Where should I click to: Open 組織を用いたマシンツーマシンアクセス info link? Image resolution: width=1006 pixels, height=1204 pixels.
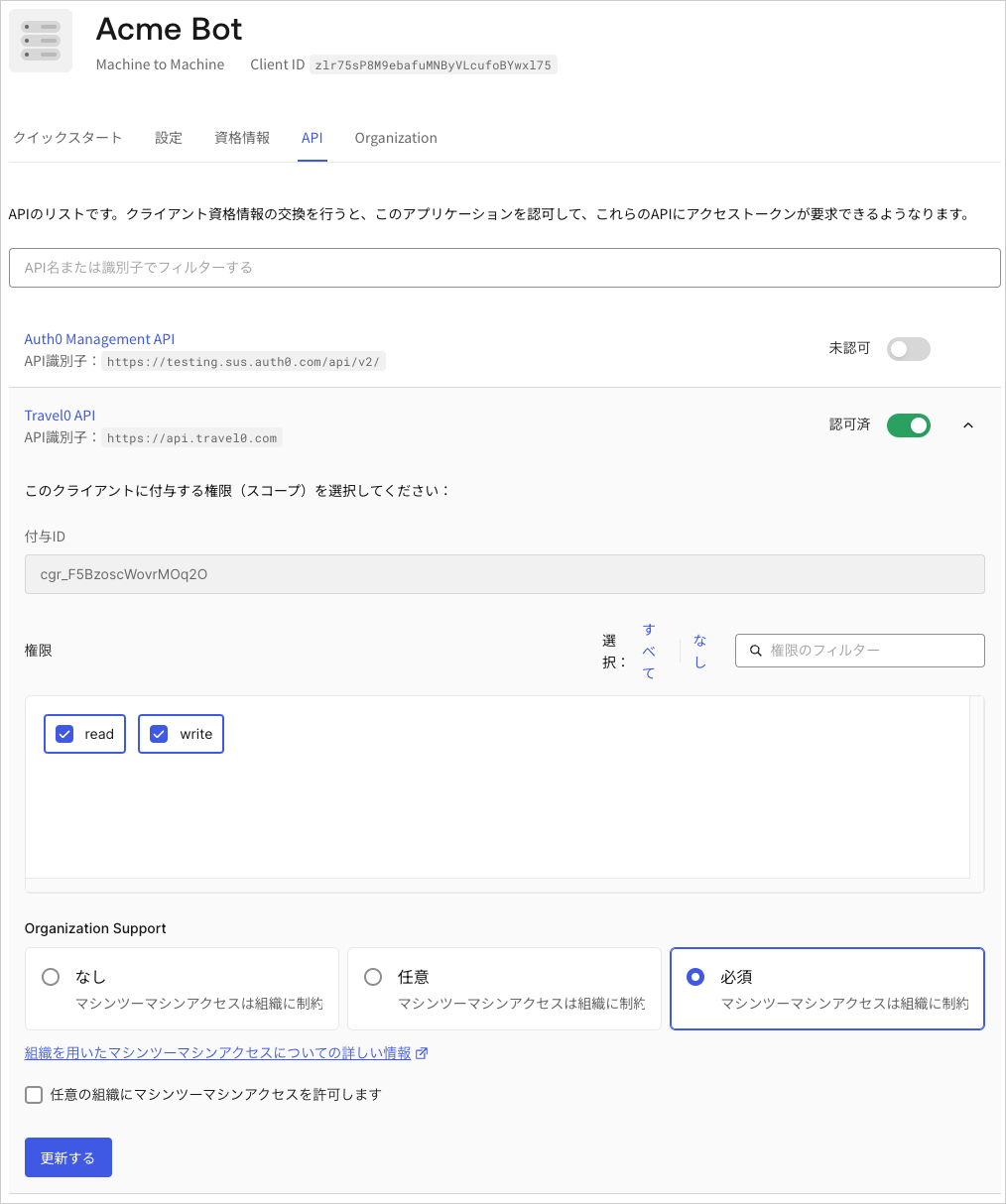coord(217,1053)
